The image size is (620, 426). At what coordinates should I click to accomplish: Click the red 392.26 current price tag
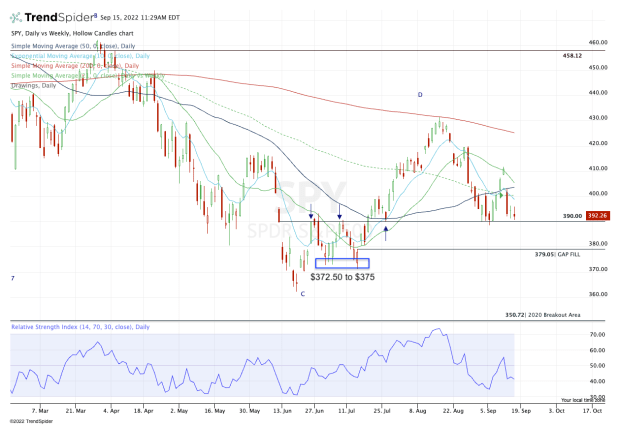tap(597, 216)
